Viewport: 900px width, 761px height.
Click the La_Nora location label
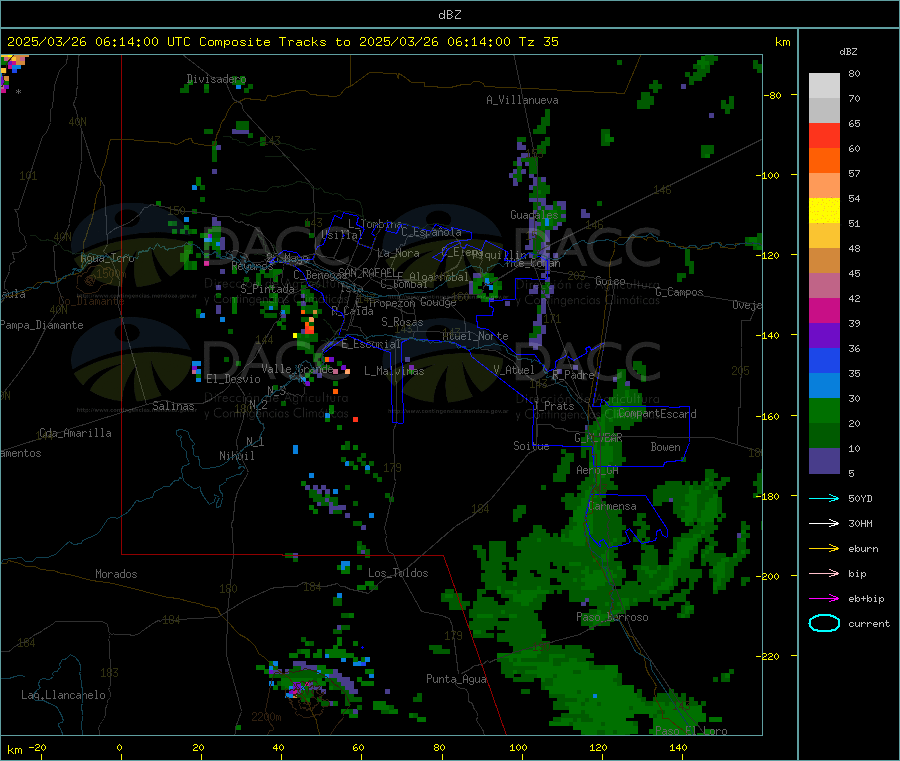point(398,253)
